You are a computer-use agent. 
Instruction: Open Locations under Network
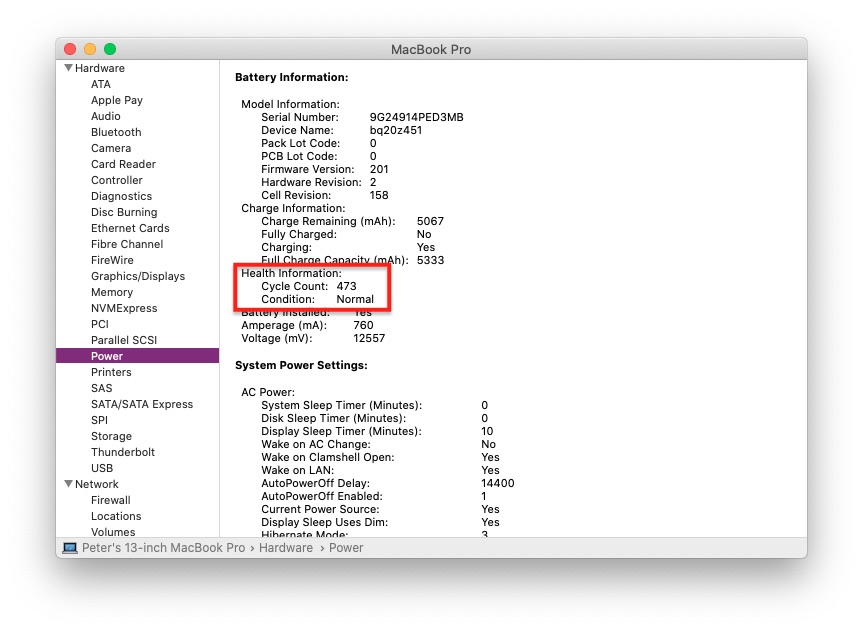tap(116, 516)
